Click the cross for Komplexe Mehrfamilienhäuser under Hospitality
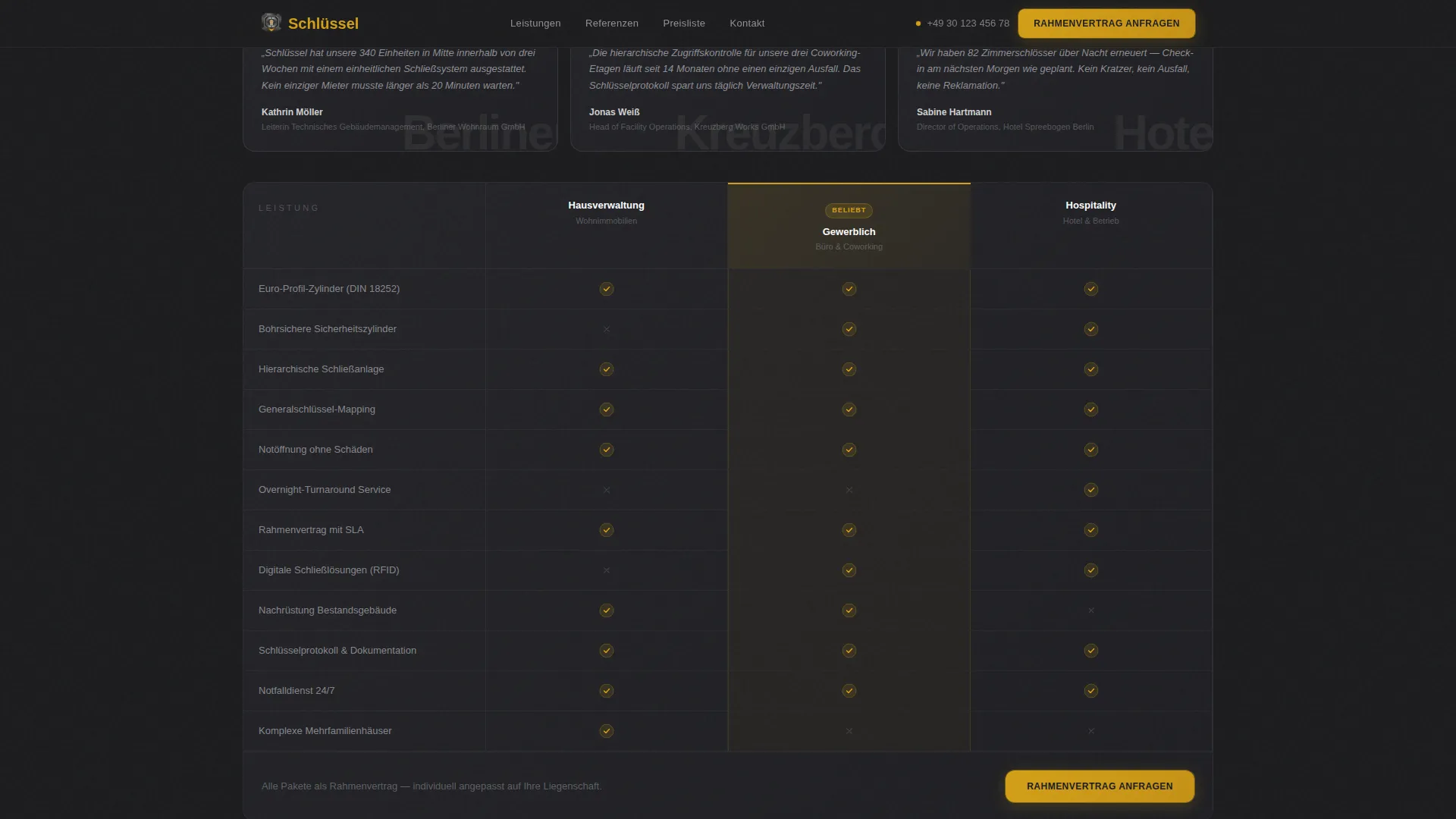This screenshot has height=819, width=1456. click(x=1091, y=731)
